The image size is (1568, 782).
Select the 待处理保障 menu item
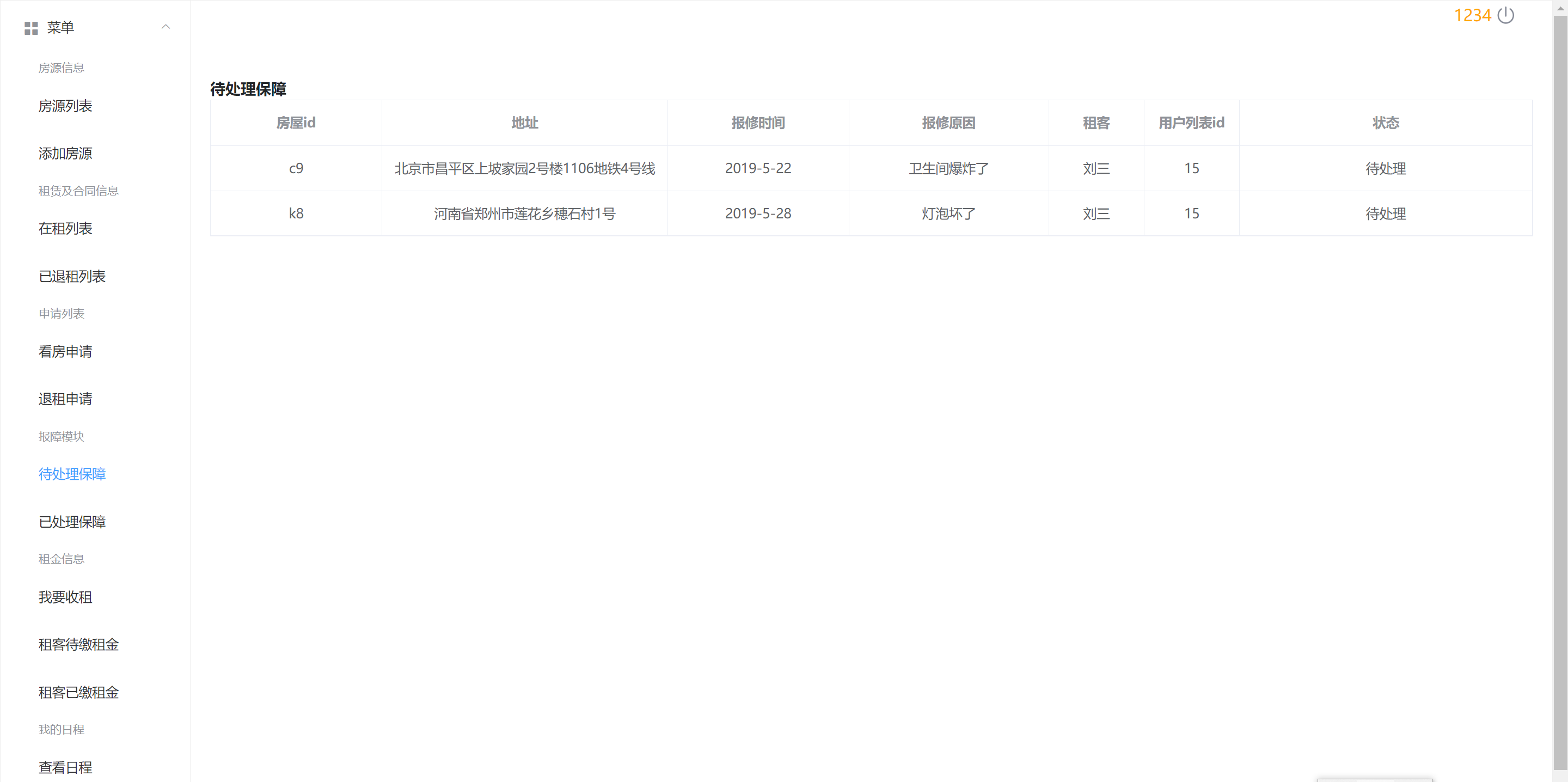(72, 474)
